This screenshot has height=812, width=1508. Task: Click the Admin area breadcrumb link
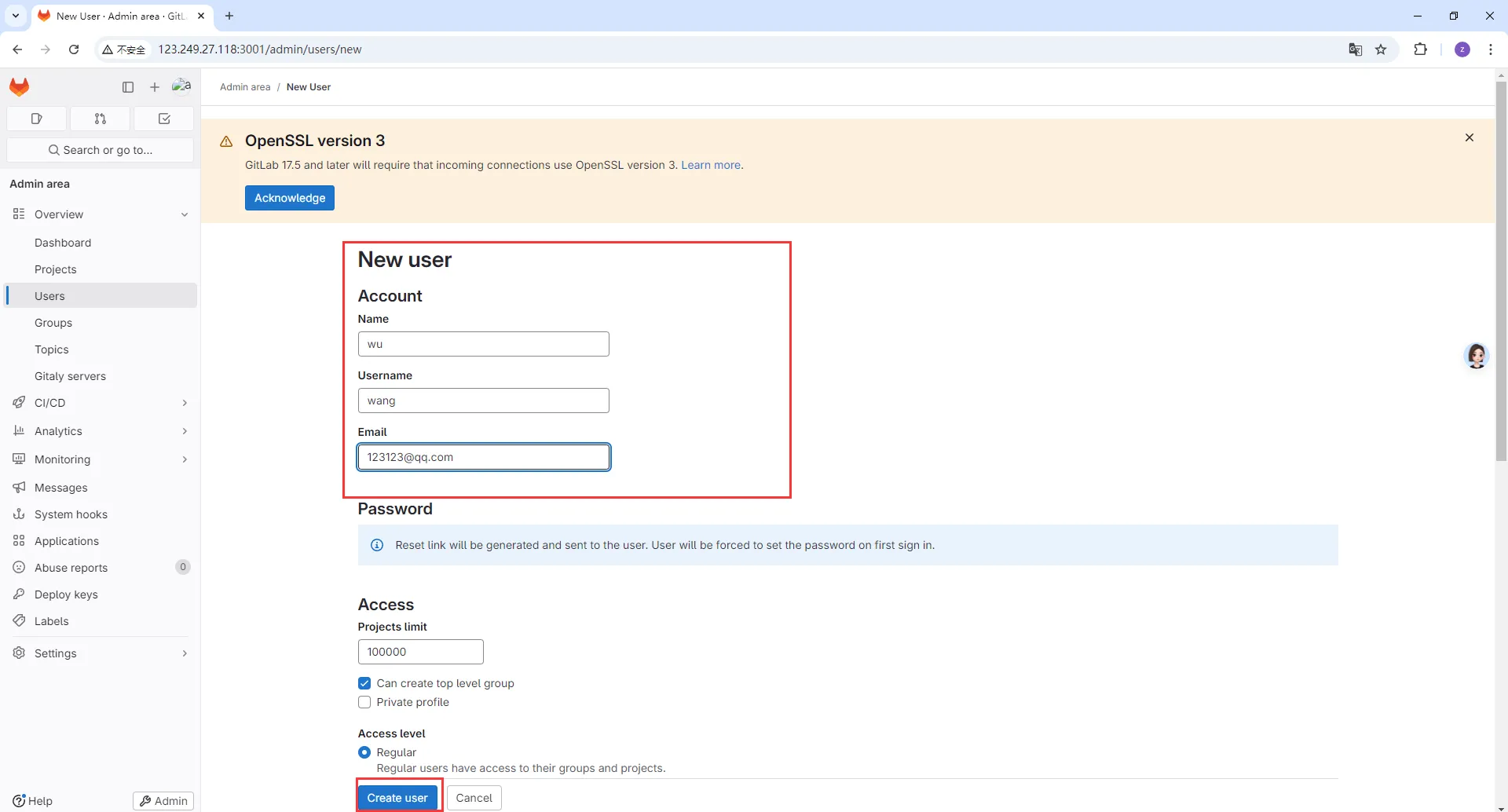[245, 87]
